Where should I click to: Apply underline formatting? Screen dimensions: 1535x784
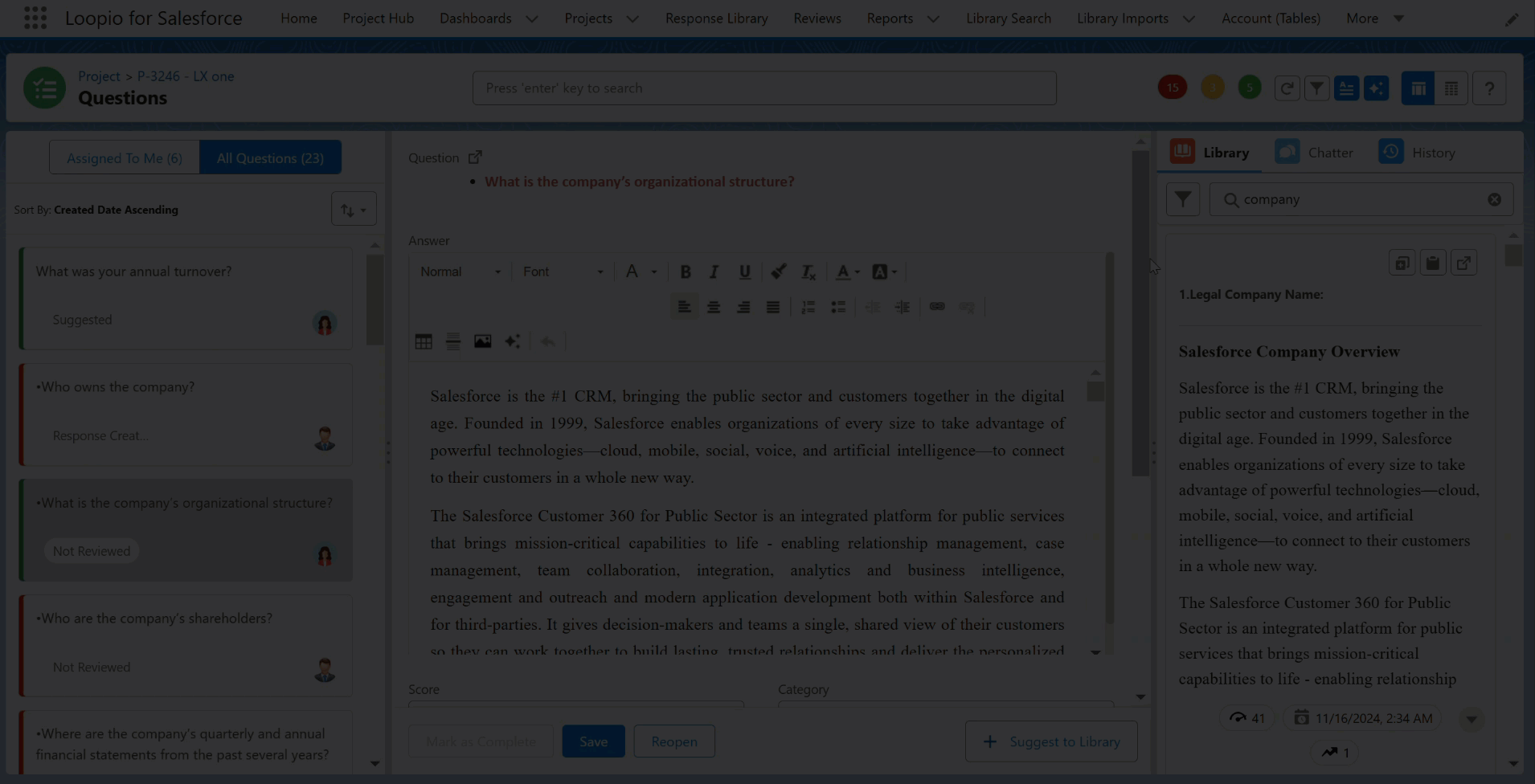pos(744,272)
